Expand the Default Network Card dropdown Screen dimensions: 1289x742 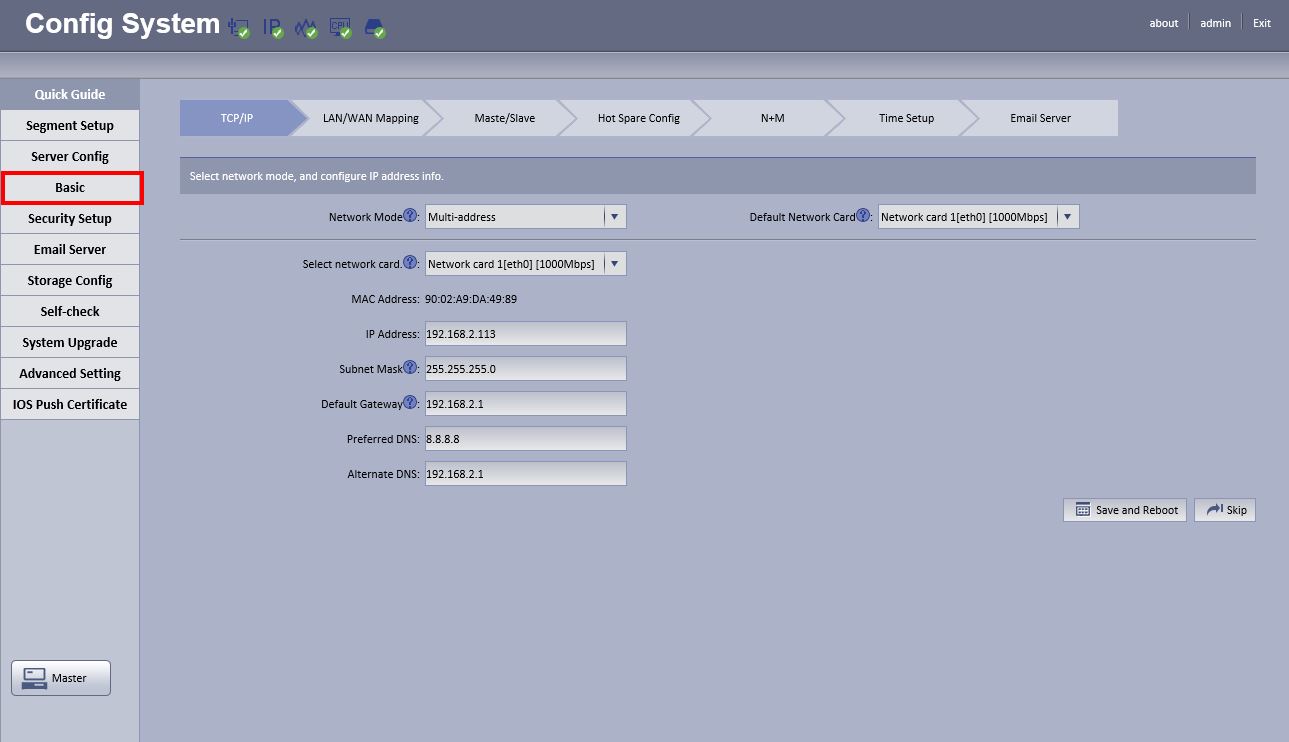coord(979,217)
